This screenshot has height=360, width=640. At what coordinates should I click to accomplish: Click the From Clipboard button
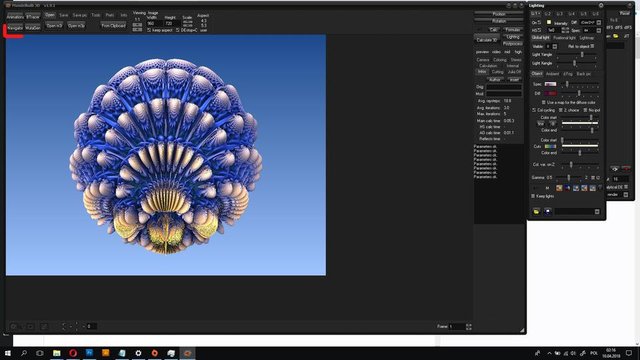[x=113, y=26]
